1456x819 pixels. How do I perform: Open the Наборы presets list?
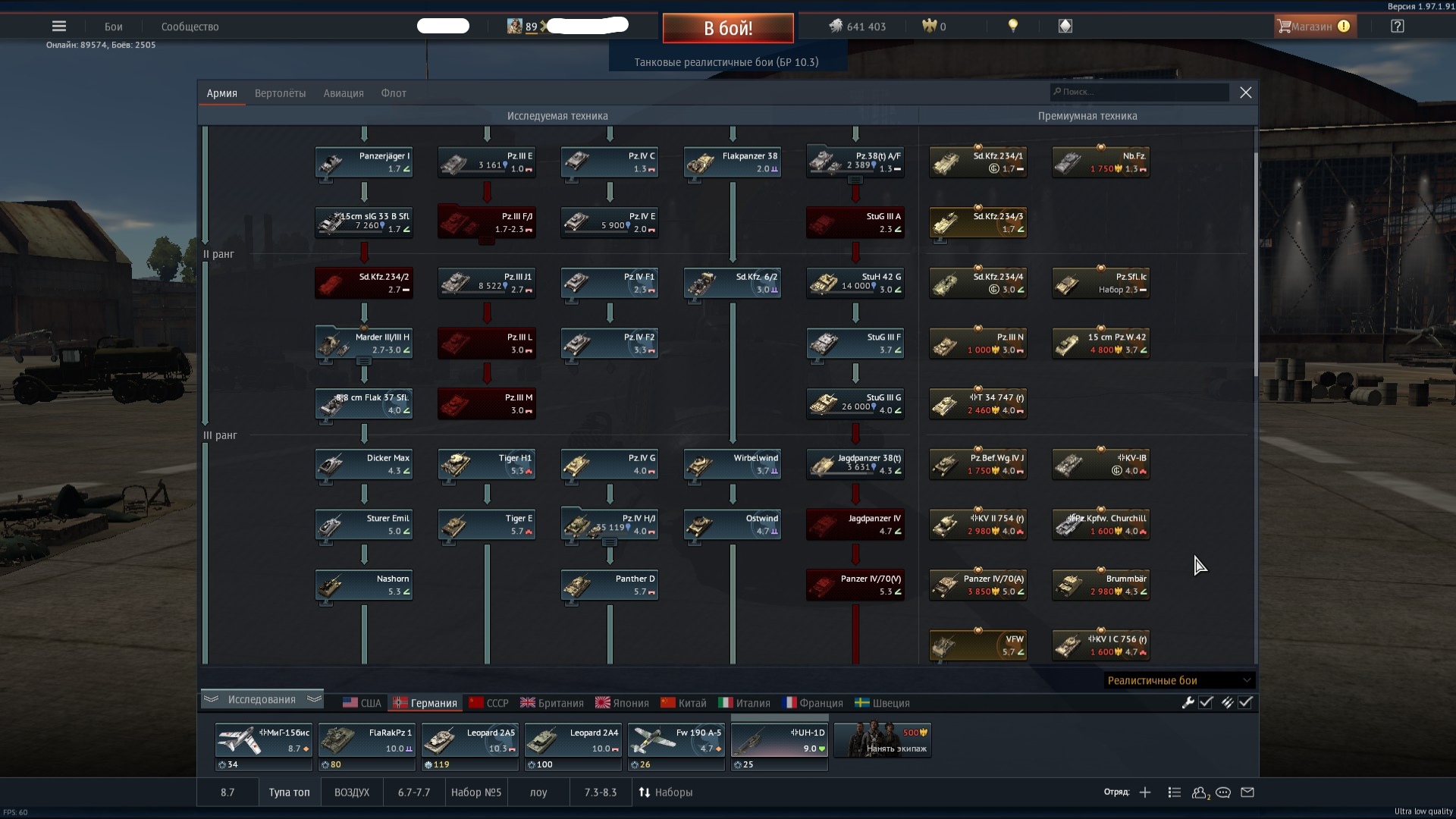(x=665, y=792)
